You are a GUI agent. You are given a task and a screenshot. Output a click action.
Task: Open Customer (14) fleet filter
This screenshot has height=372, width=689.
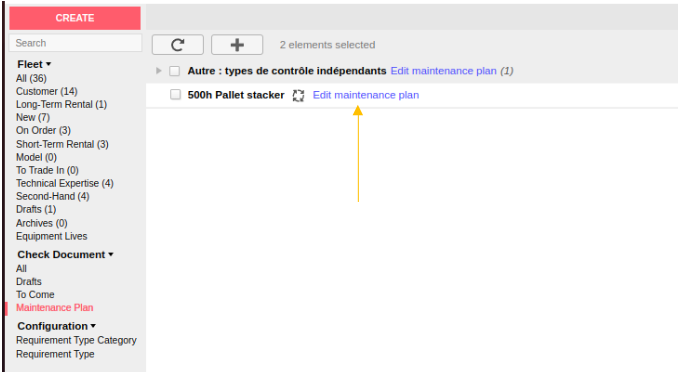[x=47, y=91]
